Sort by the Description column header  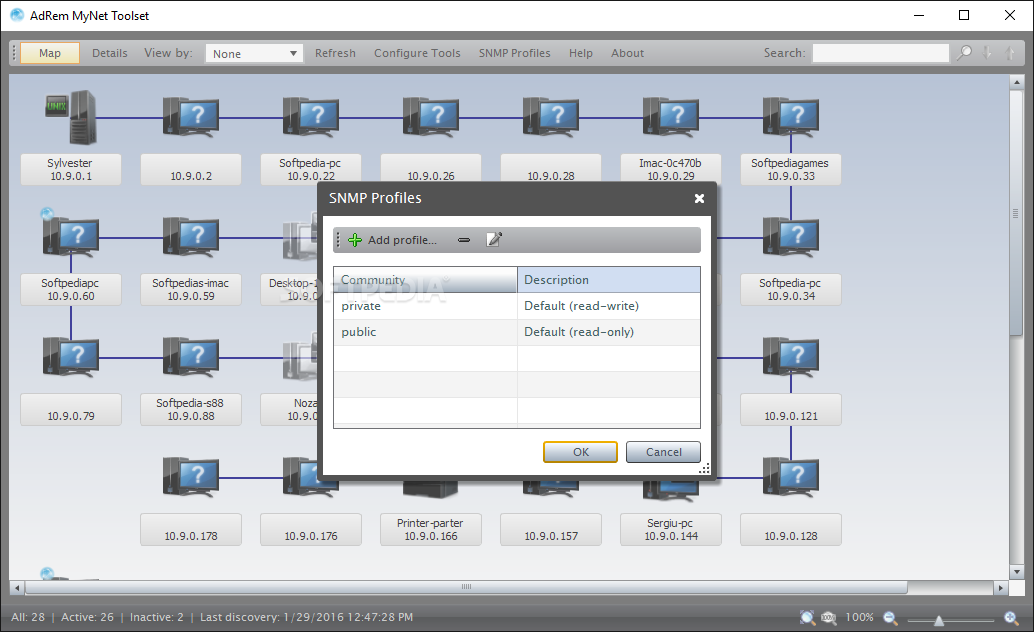click(x=609, y=280)
